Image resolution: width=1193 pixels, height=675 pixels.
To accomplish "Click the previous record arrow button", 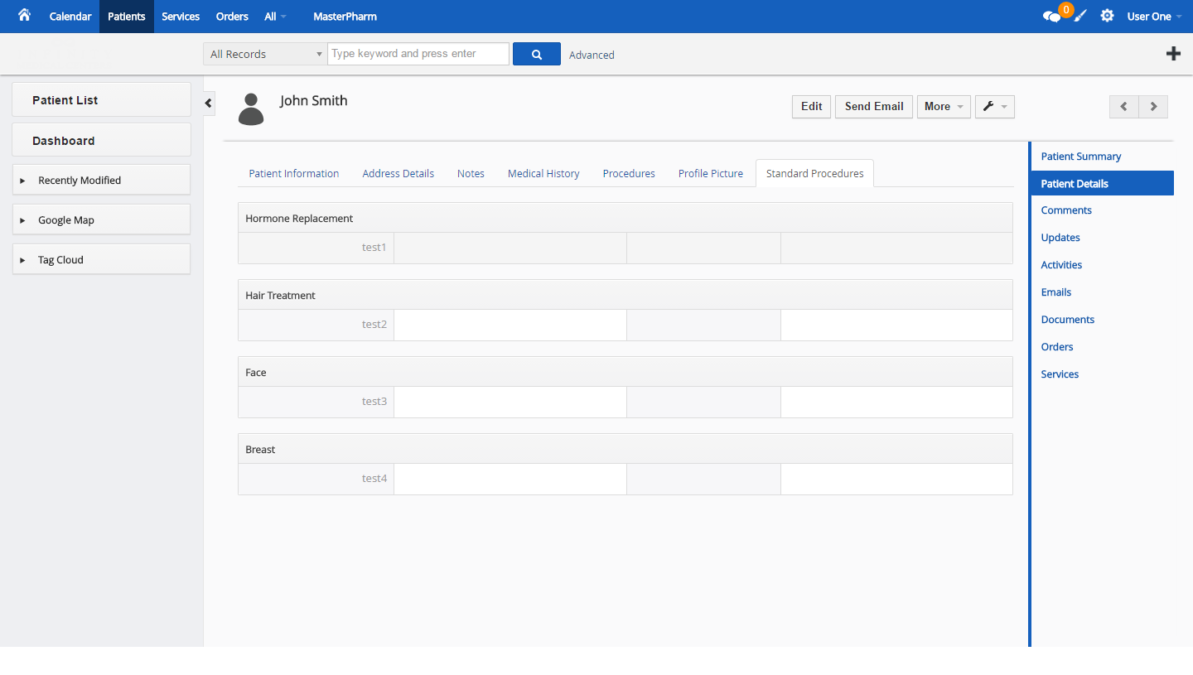I will [1123, 106].
